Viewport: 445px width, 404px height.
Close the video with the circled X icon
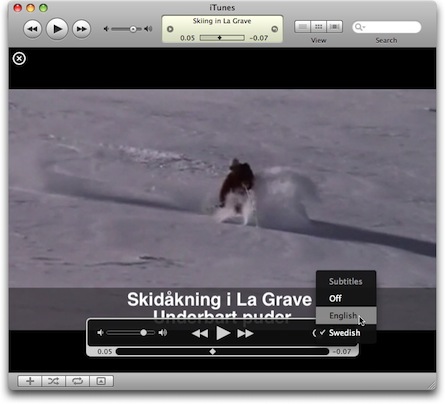(x=19, y=59)
